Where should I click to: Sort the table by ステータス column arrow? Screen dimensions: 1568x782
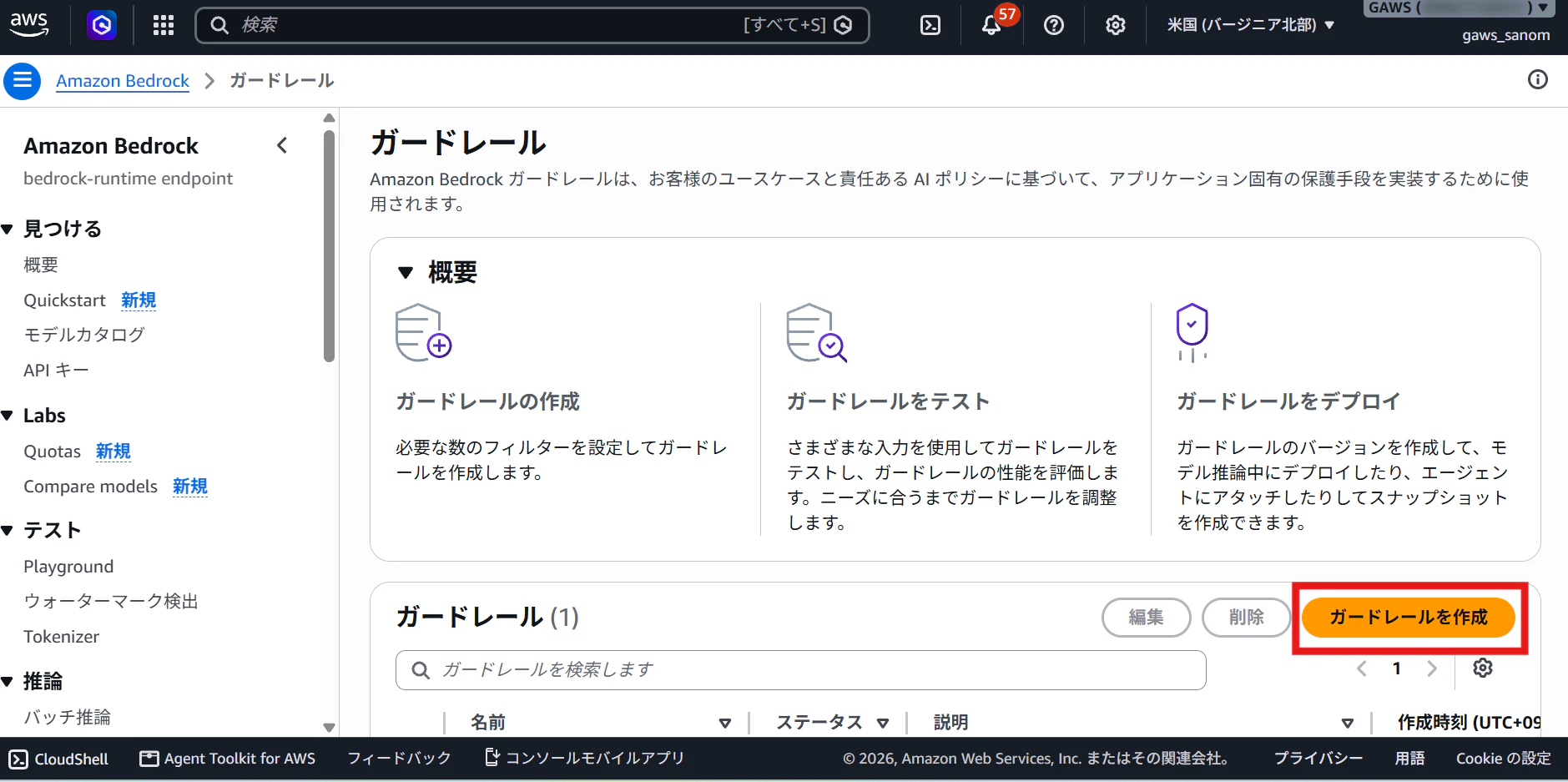click(883, 723)
